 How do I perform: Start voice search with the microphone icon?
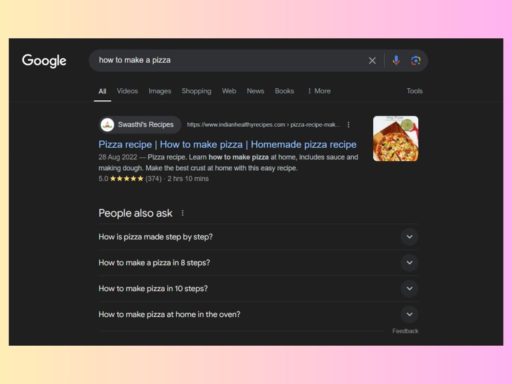(396, 60)
